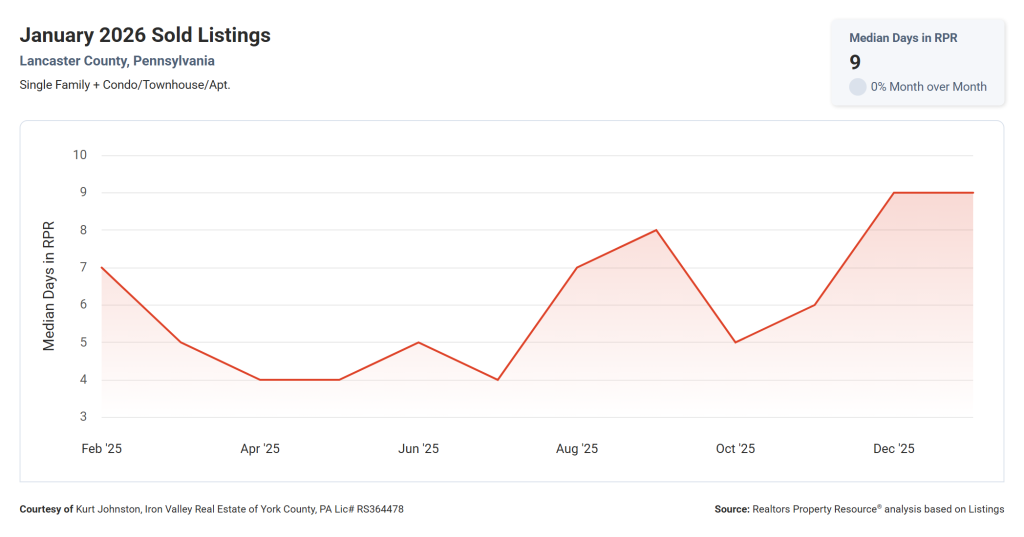This screenshot has width=1024, height=537.
Task: Click the line's peak of 8 after Aug '25
Action: [656, 230]
